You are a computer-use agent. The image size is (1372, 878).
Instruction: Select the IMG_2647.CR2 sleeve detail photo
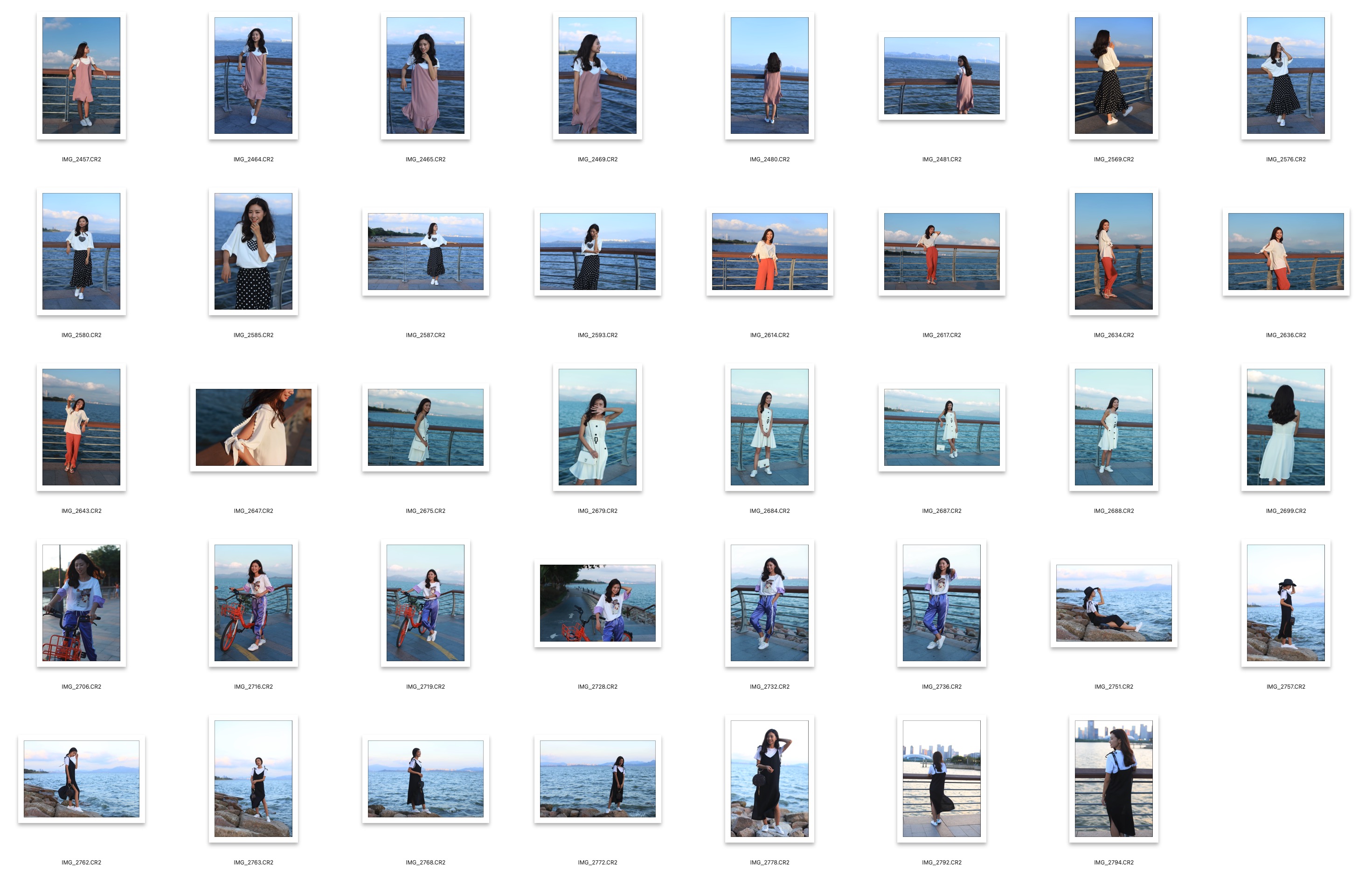[253, 427]
